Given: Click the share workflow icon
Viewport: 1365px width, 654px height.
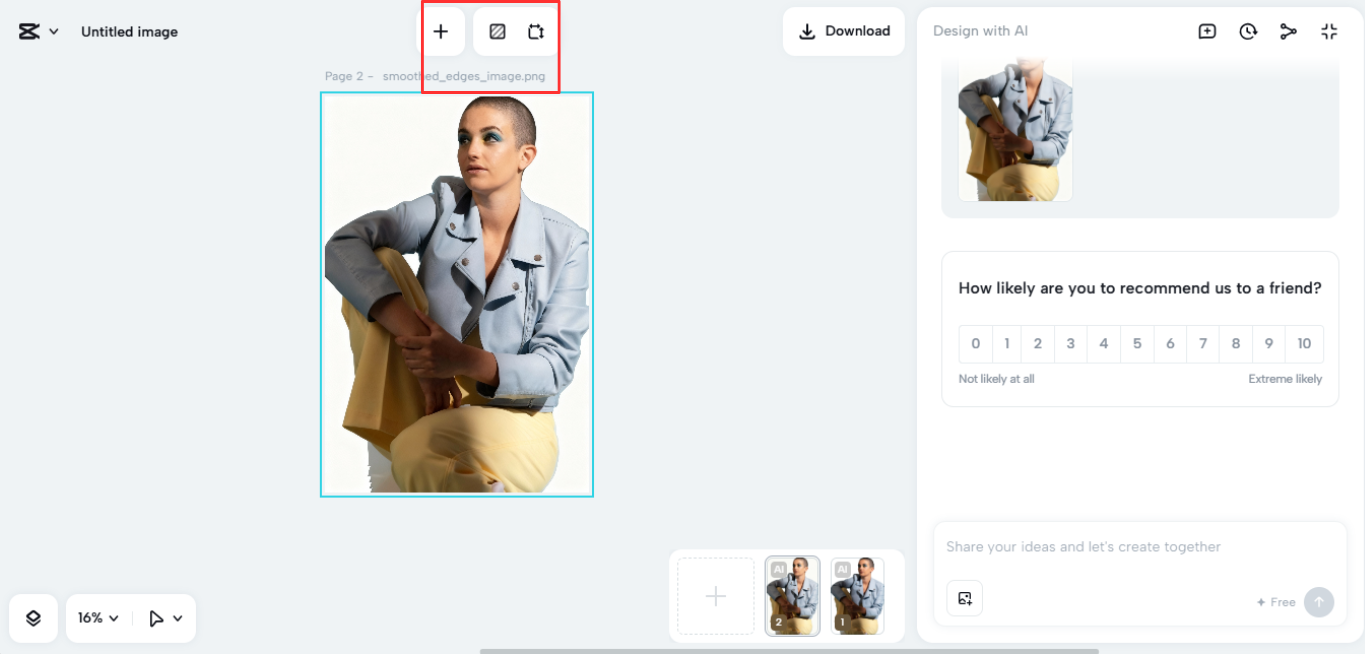Looking at the screenshot, I should pos(1288,32).
